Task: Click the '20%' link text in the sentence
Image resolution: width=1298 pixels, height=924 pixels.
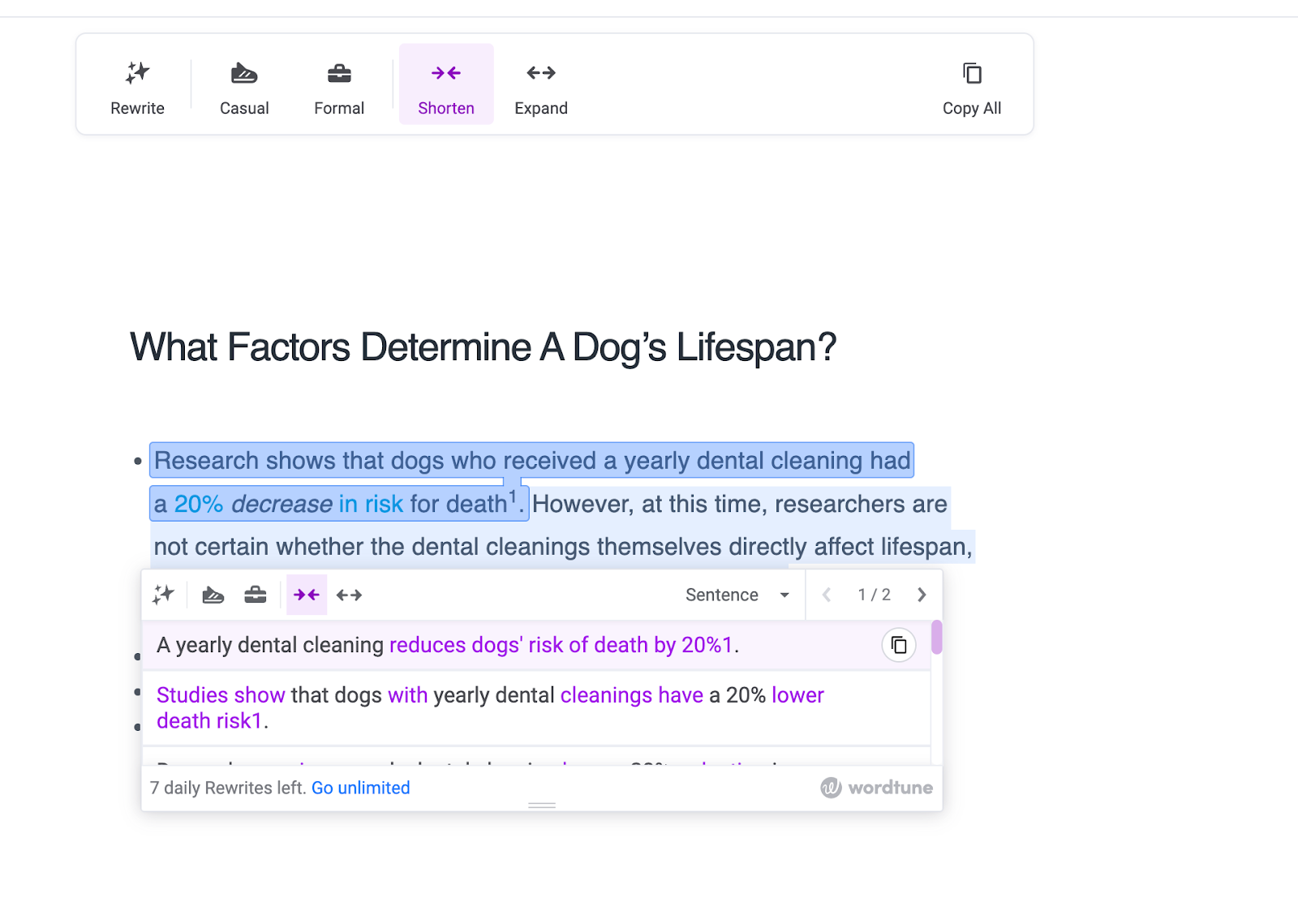Action: 199,504
